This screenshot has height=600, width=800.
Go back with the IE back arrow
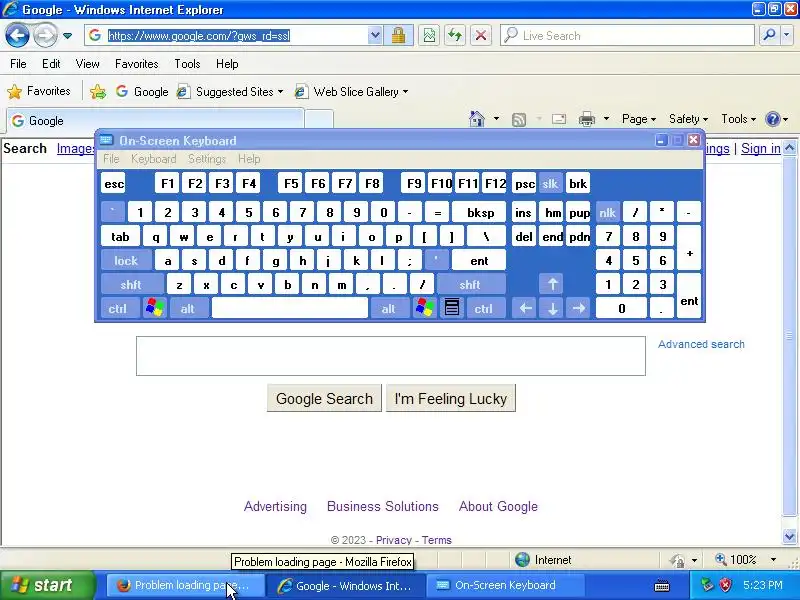click(17, 36)
